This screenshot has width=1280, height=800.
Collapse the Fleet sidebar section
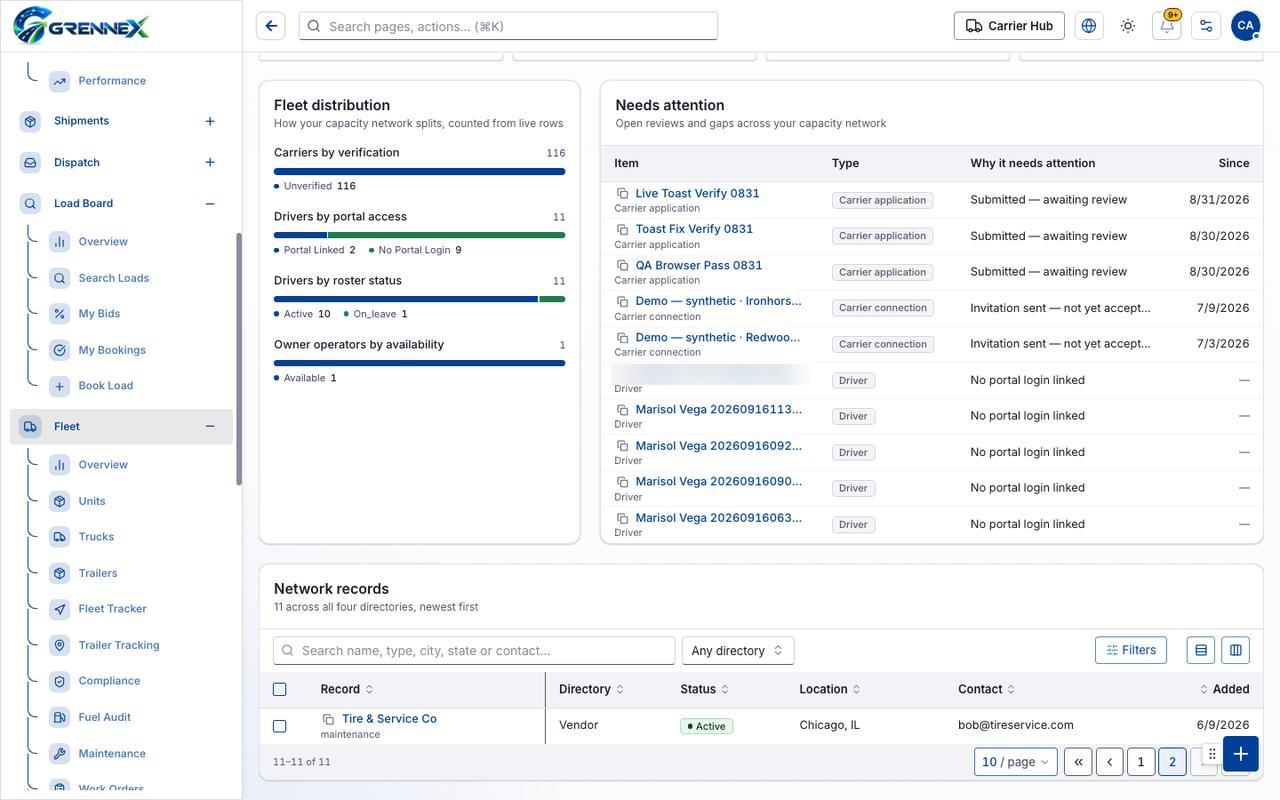210,426
